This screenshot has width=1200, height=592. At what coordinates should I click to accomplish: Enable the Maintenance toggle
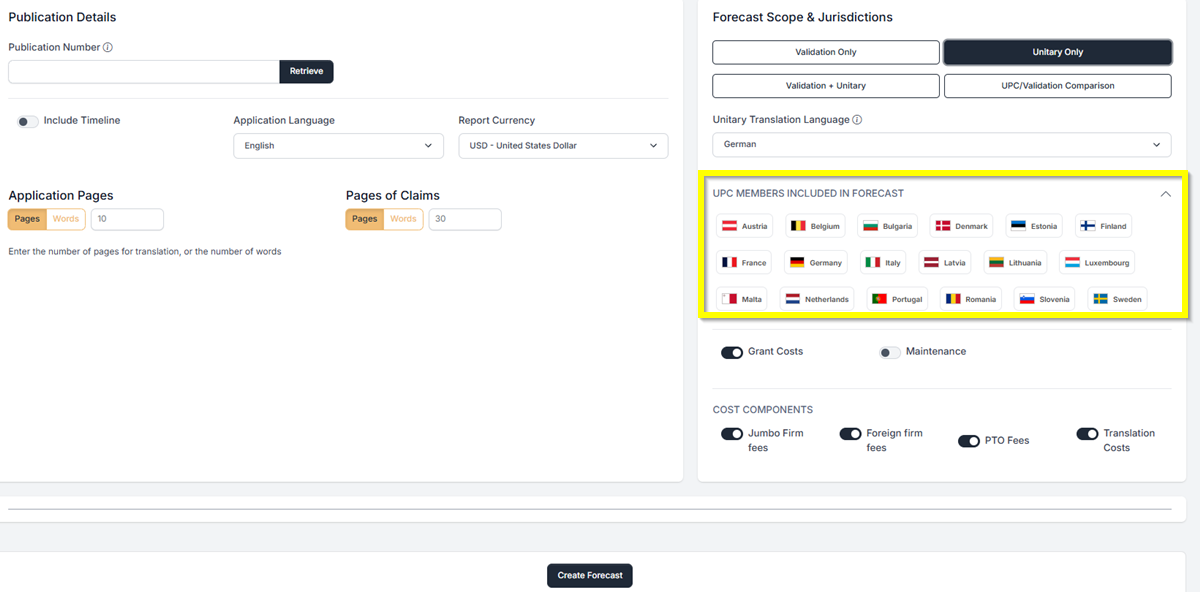[890, 352]
